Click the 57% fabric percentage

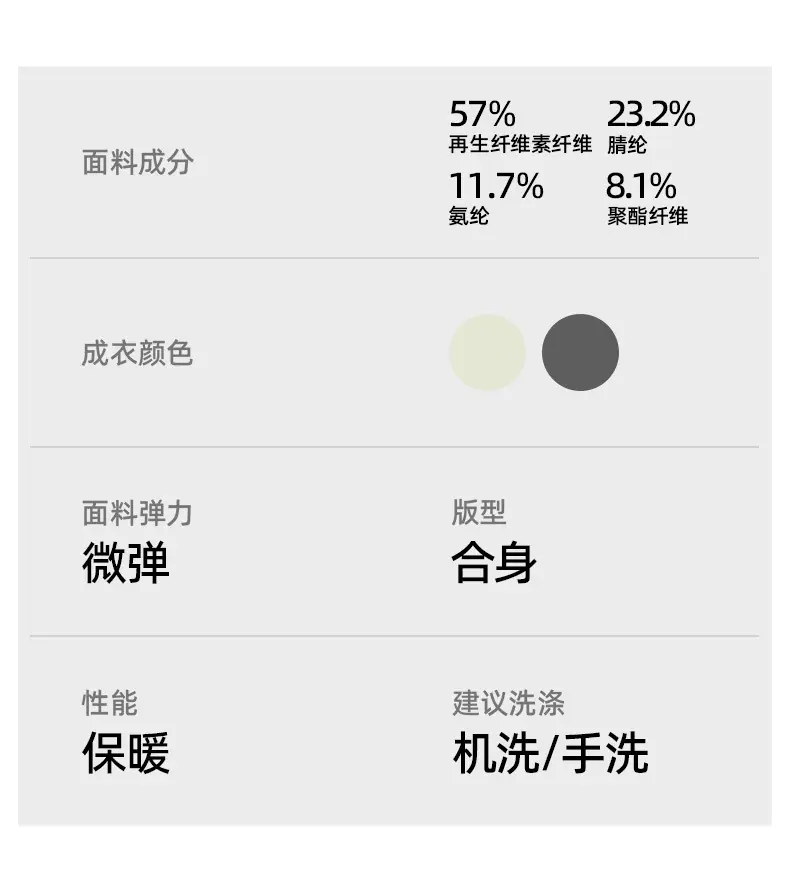tap(482, 114)
